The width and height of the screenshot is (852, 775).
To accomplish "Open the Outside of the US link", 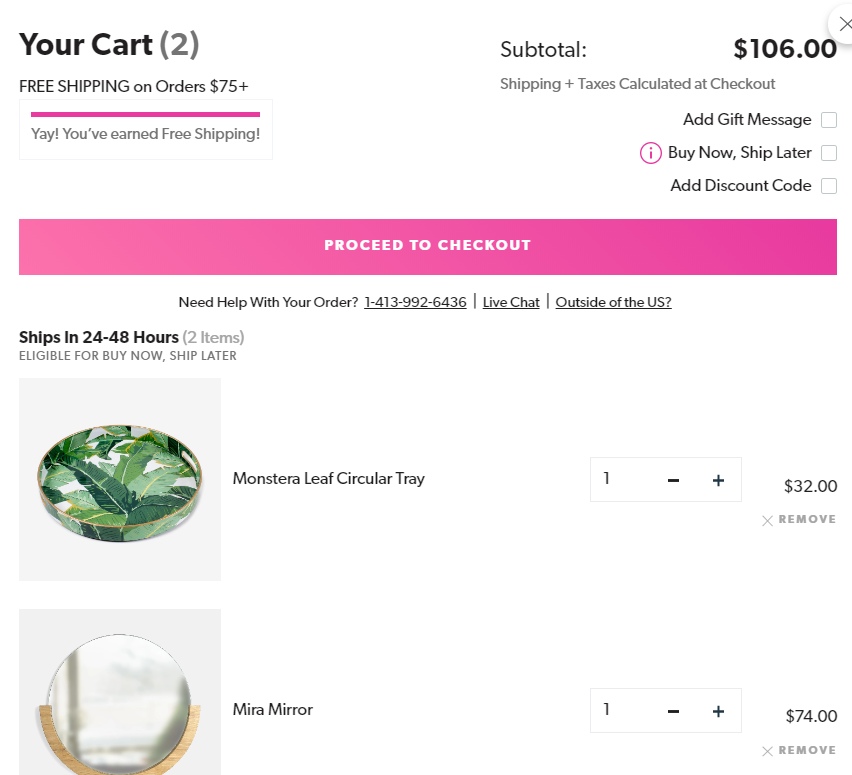I will click(613, 301).
